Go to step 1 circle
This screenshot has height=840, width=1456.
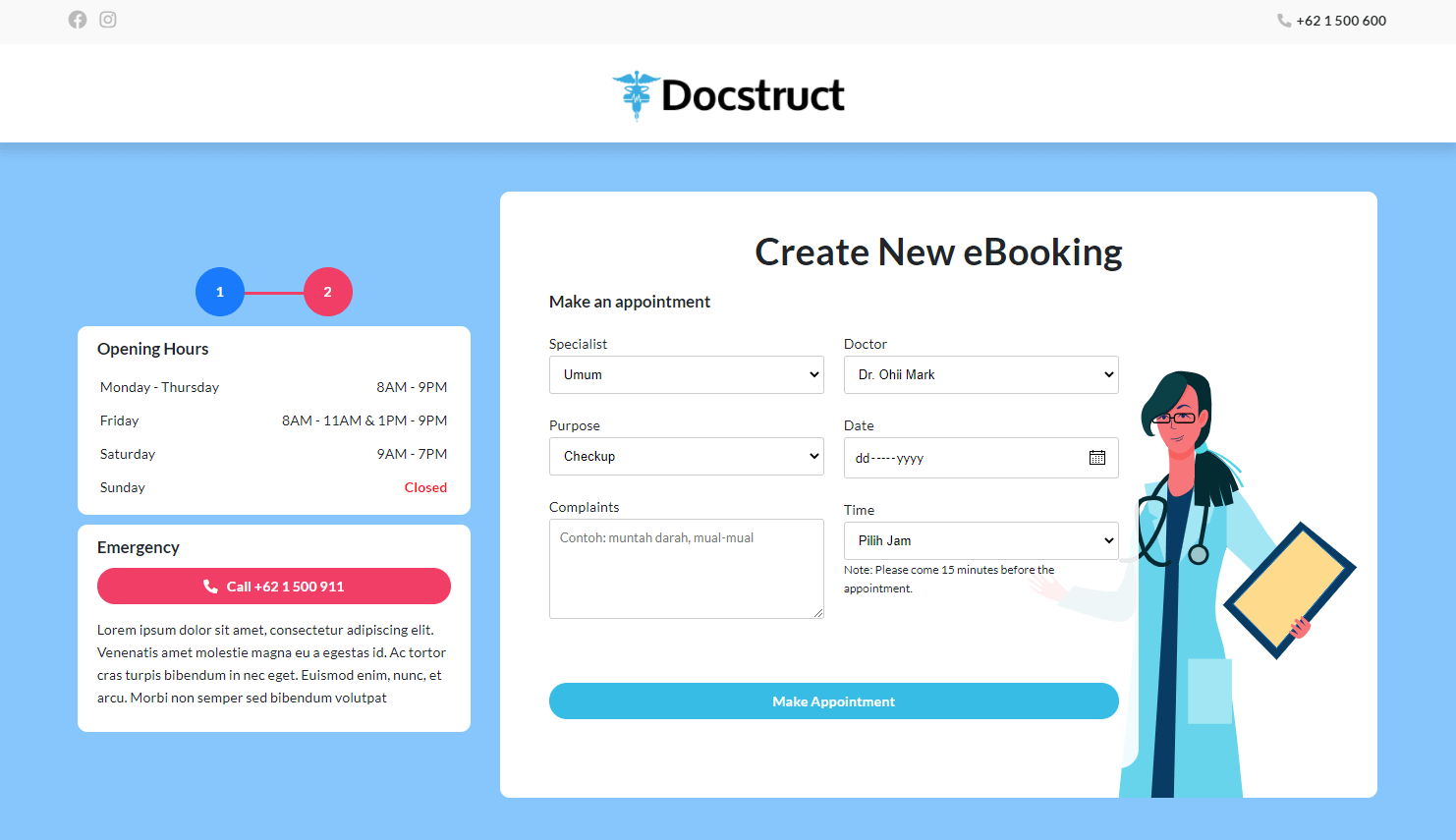click(x=220, y=292)
